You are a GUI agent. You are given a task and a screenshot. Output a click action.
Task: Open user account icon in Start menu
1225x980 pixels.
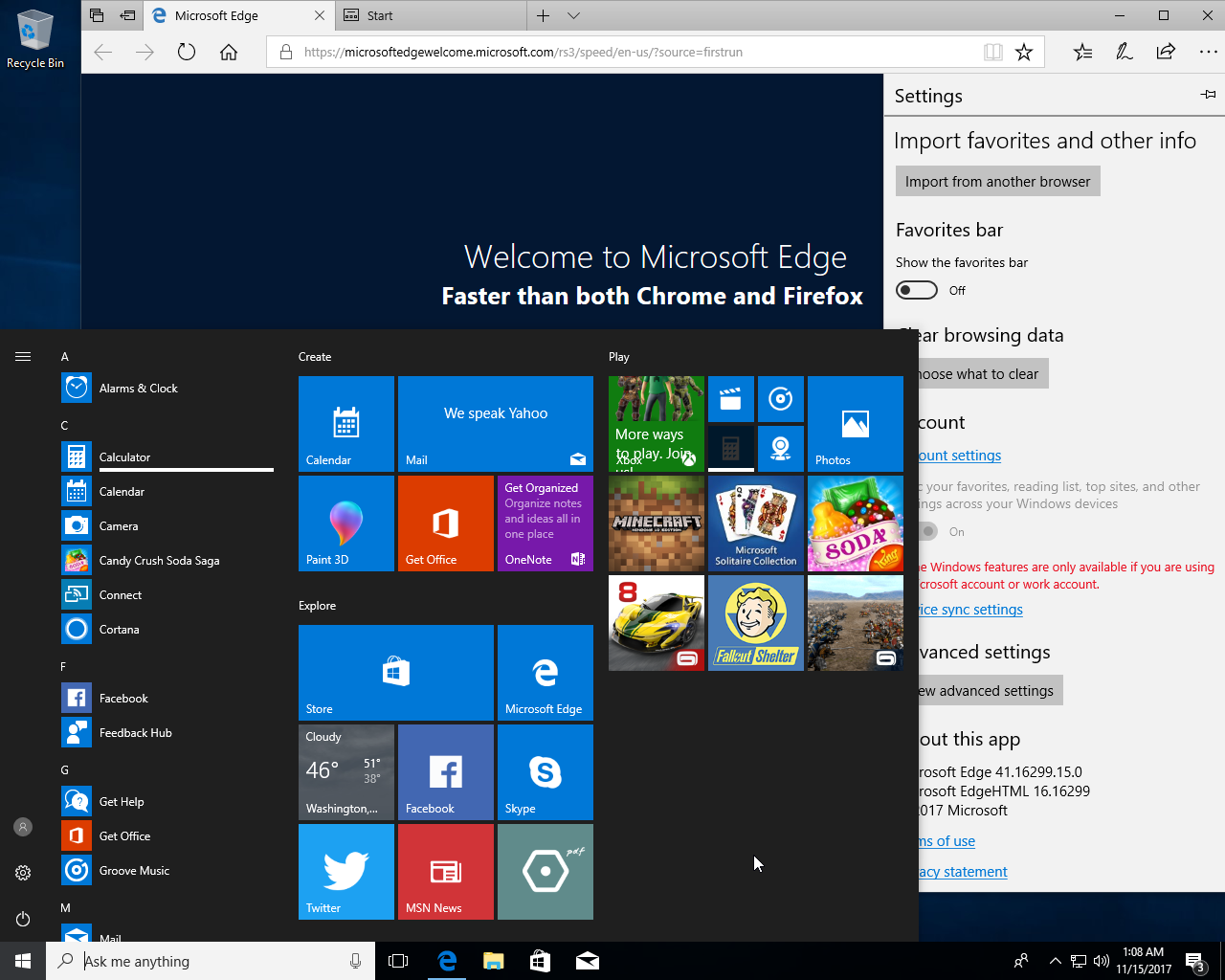23,827
